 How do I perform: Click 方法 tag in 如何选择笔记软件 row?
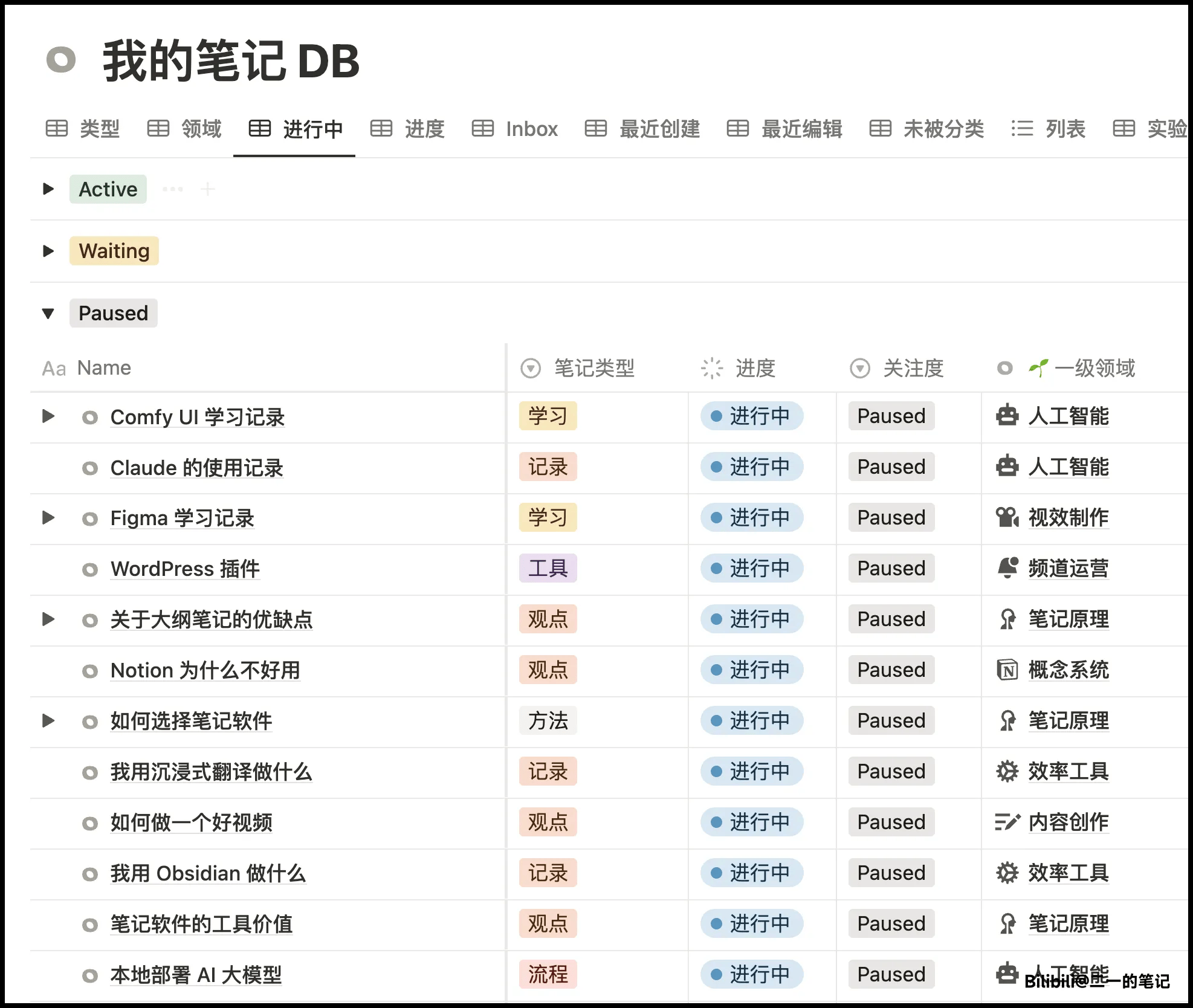(x=548, y=720)
